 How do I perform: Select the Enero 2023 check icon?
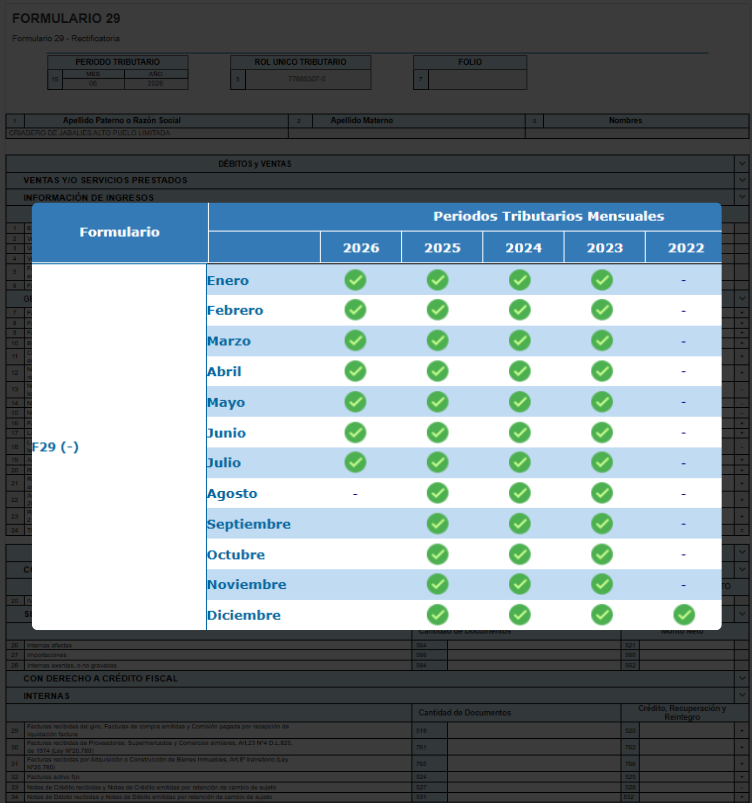tap(602, 280)
